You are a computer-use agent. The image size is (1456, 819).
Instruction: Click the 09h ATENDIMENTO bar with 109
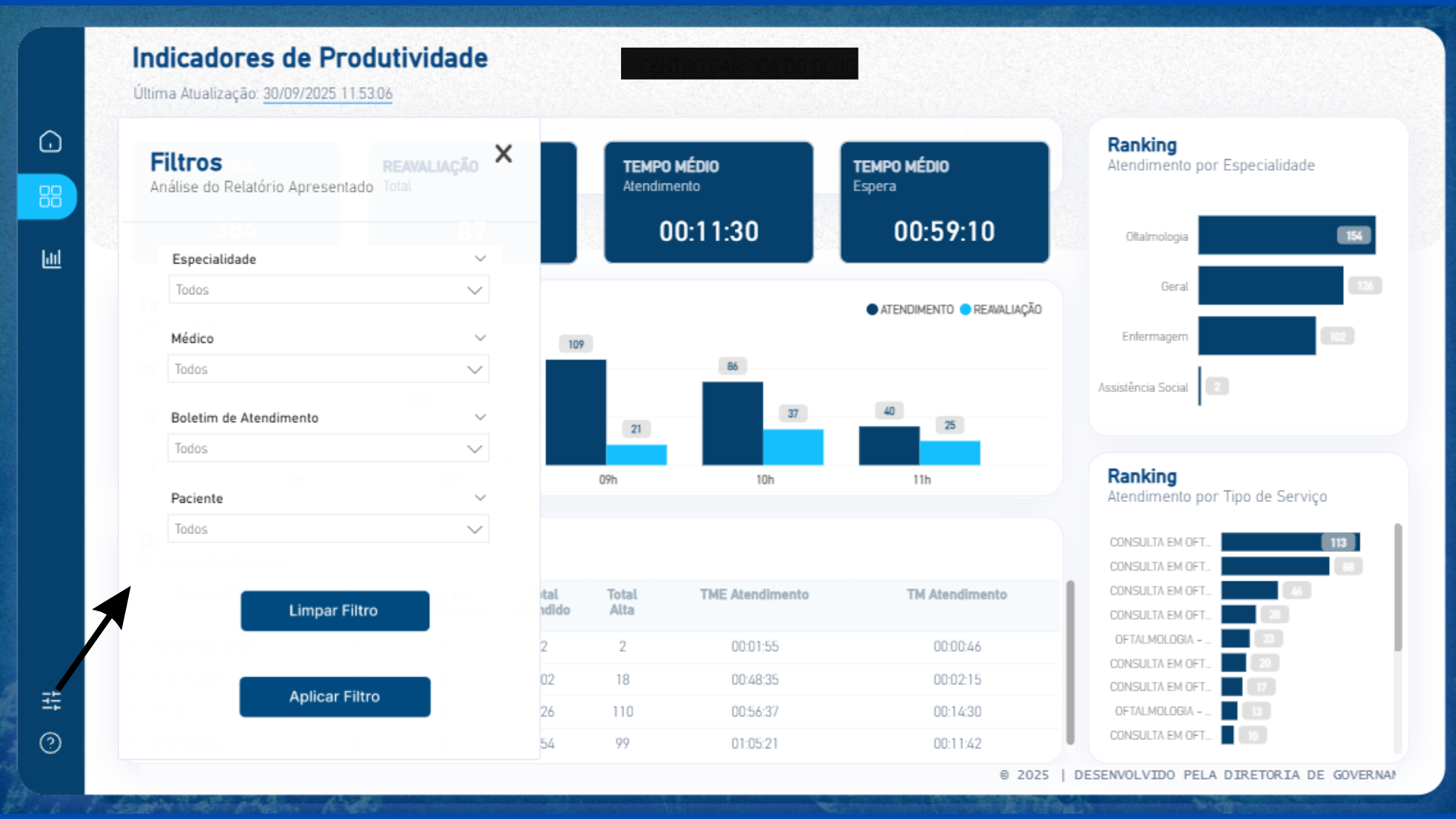pos(576,412)
